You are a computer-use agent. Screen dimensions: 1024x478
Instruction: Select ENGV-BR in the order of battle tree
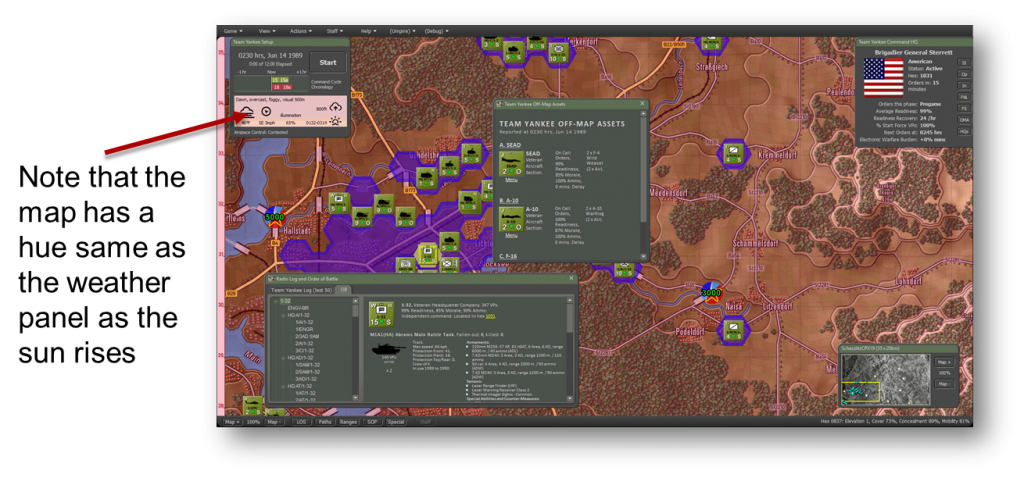tap(298, 308)
